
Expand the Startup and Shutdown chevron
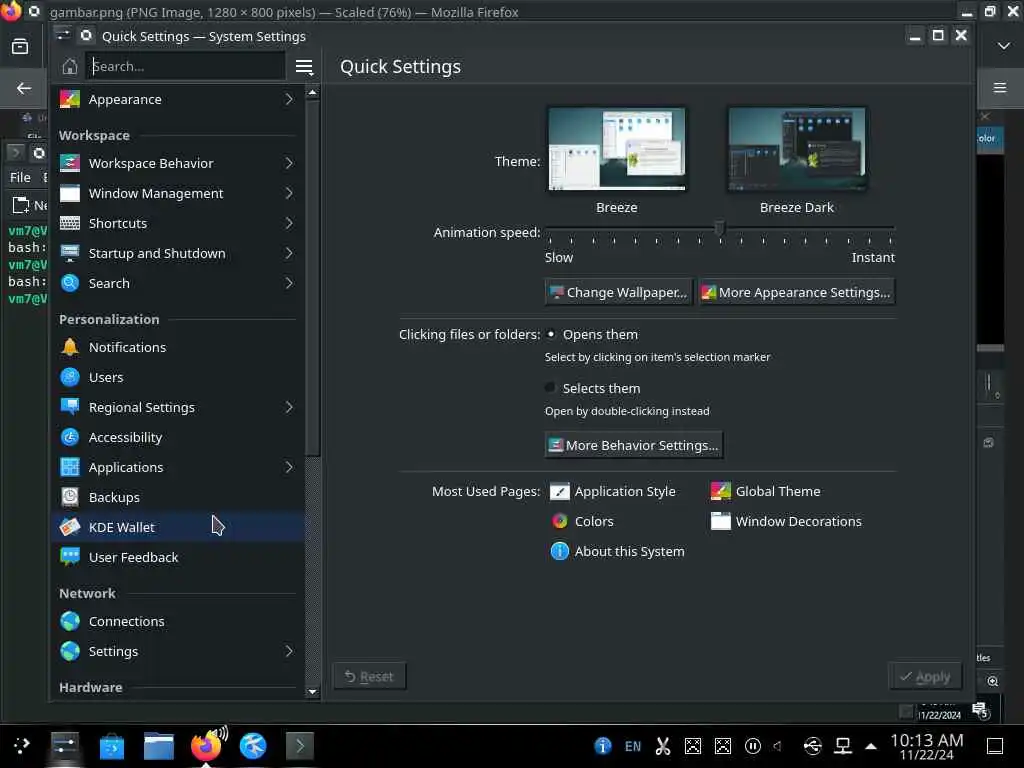coord(289,253)
